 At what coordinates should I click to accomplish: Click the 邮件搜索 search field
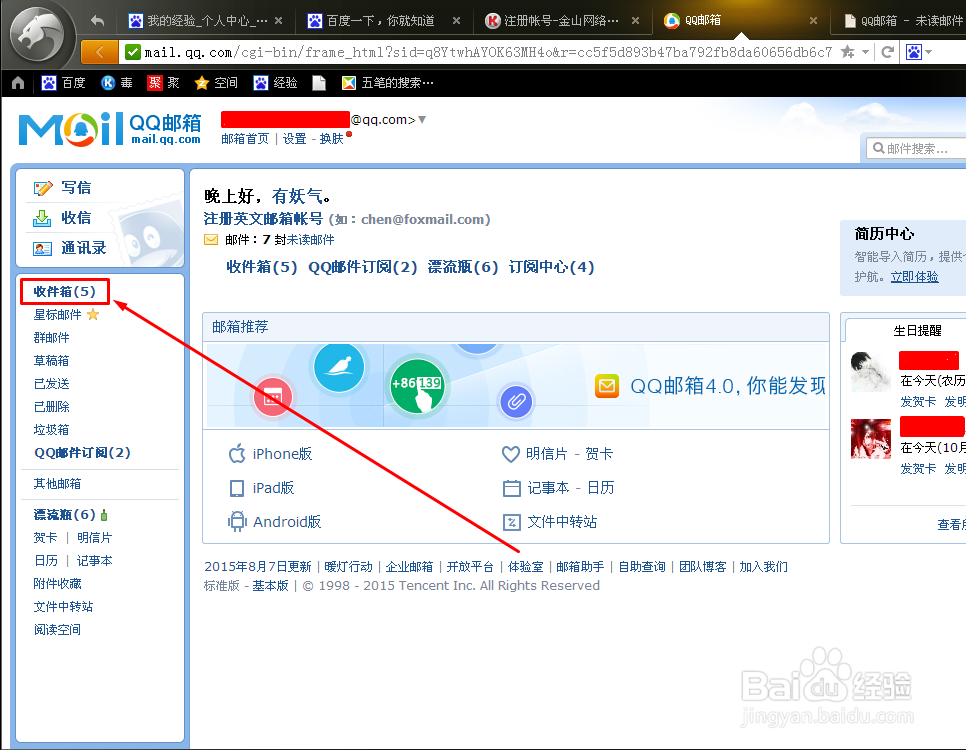(x=916, y=149)
